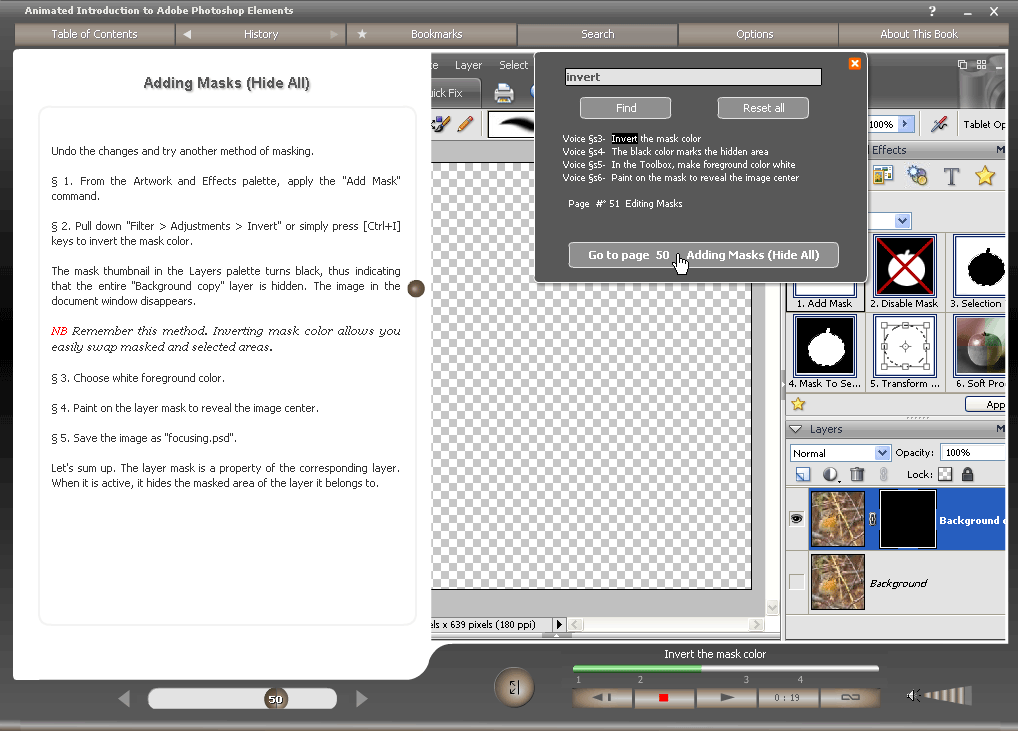
Task: Select the brush tool icon
Action: [441, 124]
